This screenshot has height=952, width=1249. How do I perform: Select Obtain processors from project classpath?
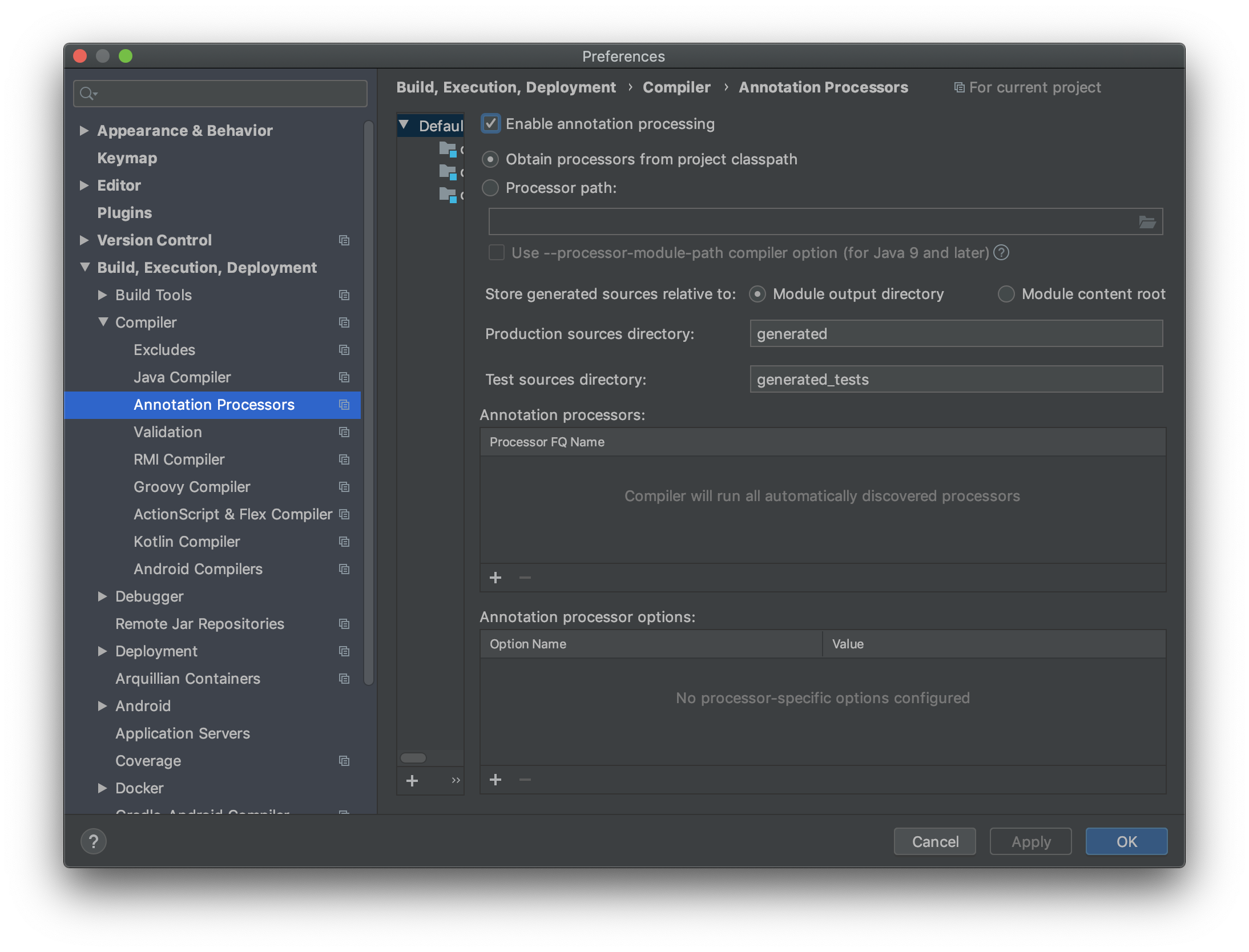click(490, 159)
